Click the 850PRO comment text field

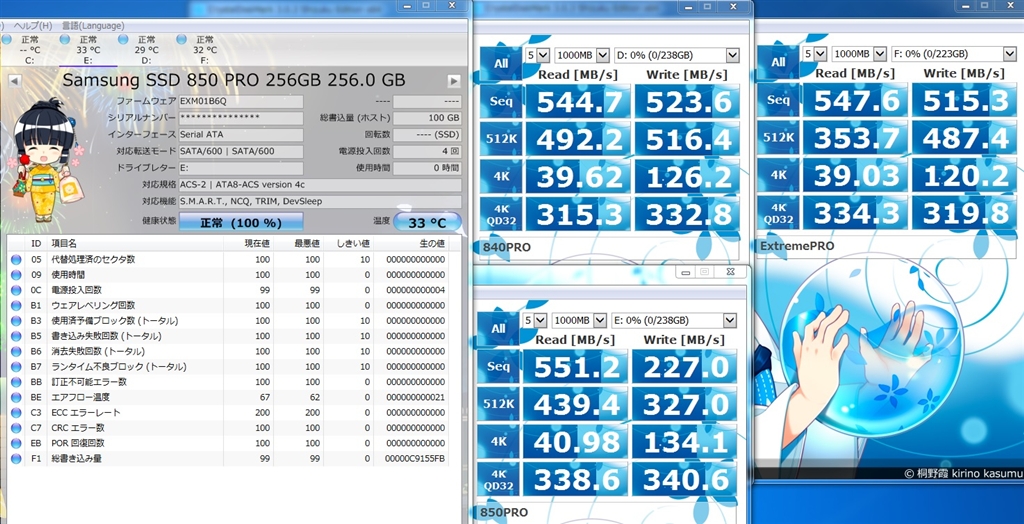[609, 512]
